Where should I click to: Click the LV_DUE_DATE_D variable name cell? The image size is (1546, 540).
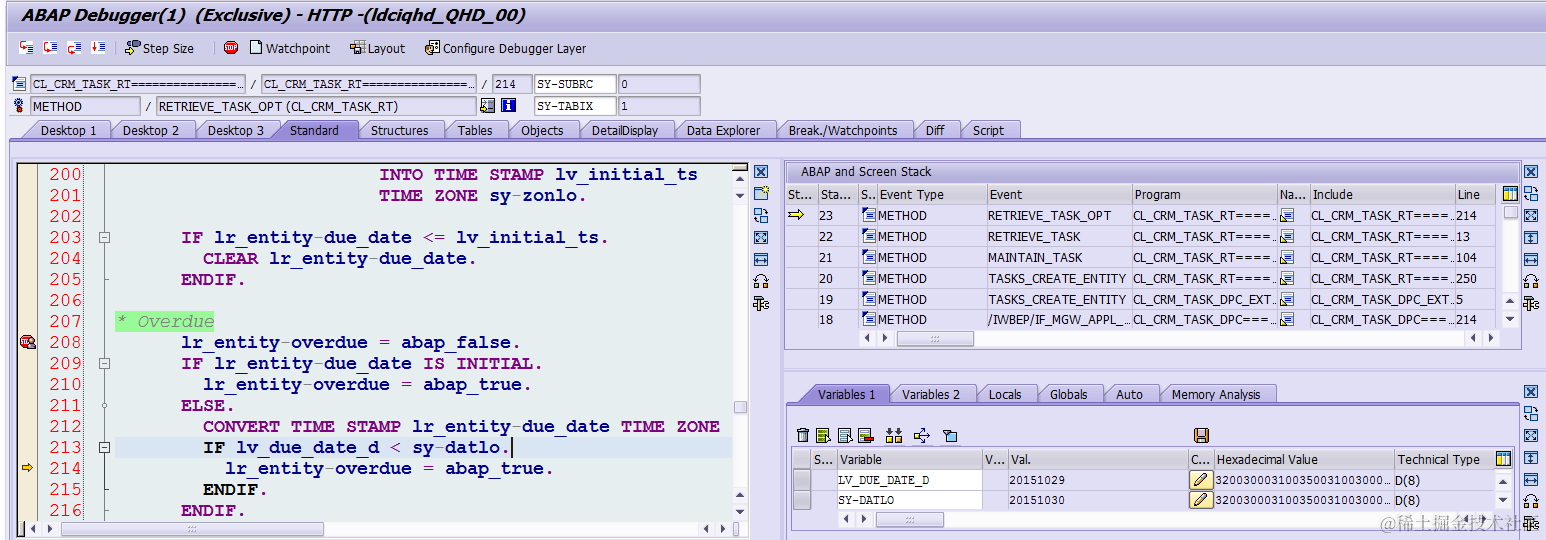point(910,480)
